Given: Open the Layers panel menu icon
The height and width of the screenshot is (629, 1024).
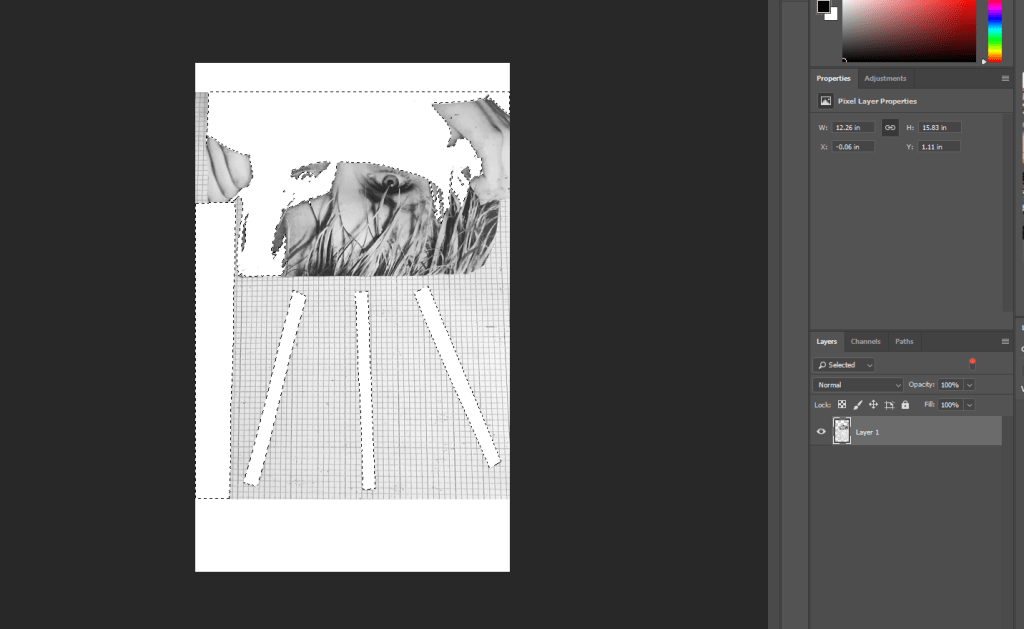Looking at the screenshot, I should click(x=1005, y=341).
